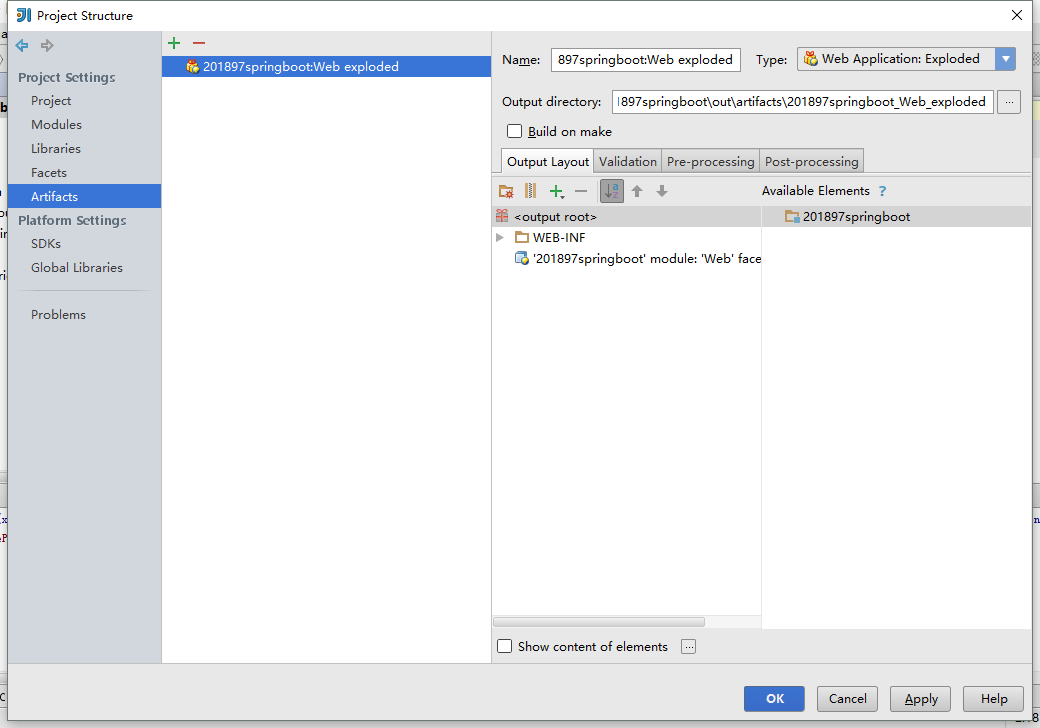The image size is (1040, 728).
Task: Open Available Elements help question mark
Action: [x=882, y=191]
